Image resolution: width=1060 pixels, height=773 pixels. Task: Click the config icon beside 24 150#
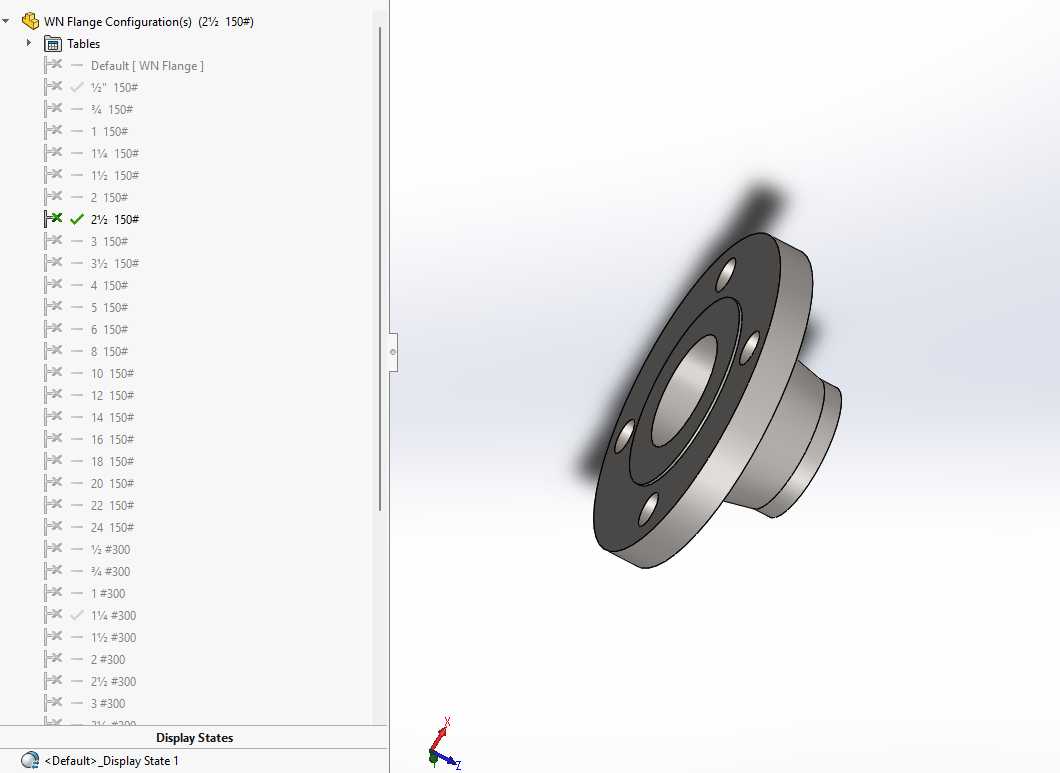click(x=53, y=526)
